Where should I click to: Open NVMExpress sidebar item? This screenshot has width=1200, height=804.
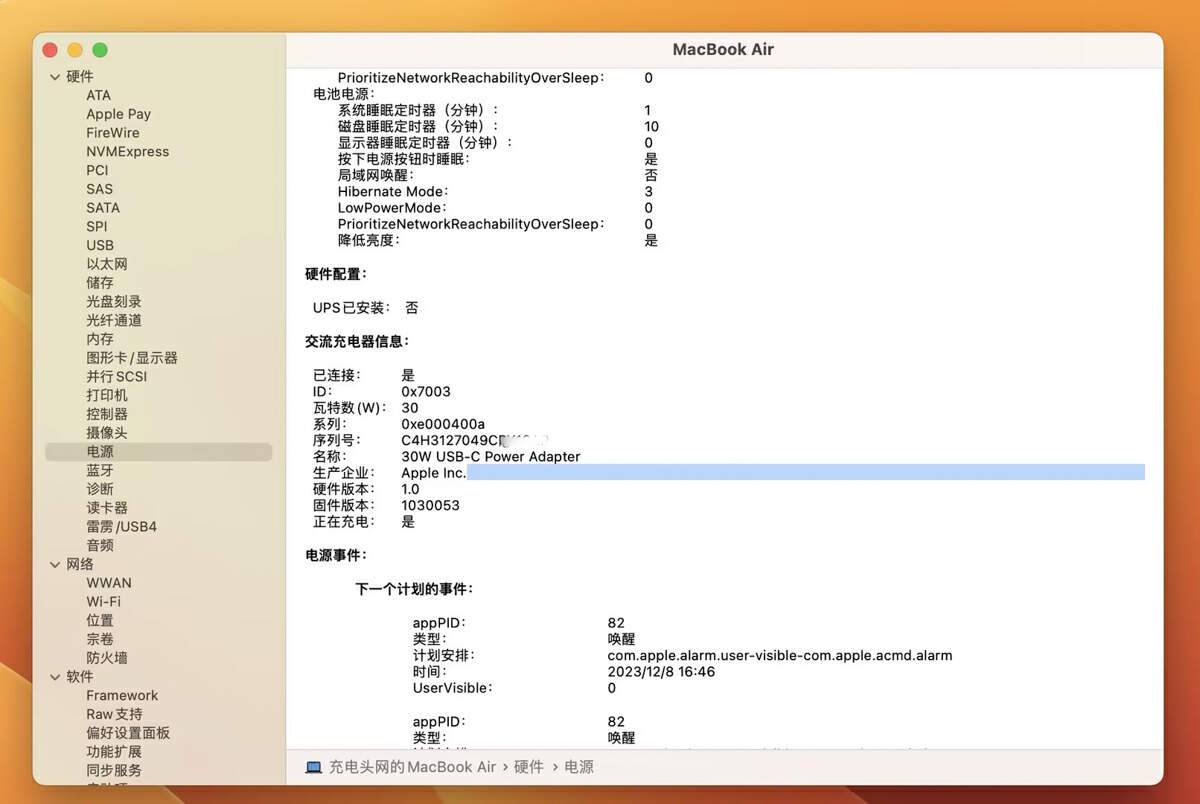(x=127, y=152)
